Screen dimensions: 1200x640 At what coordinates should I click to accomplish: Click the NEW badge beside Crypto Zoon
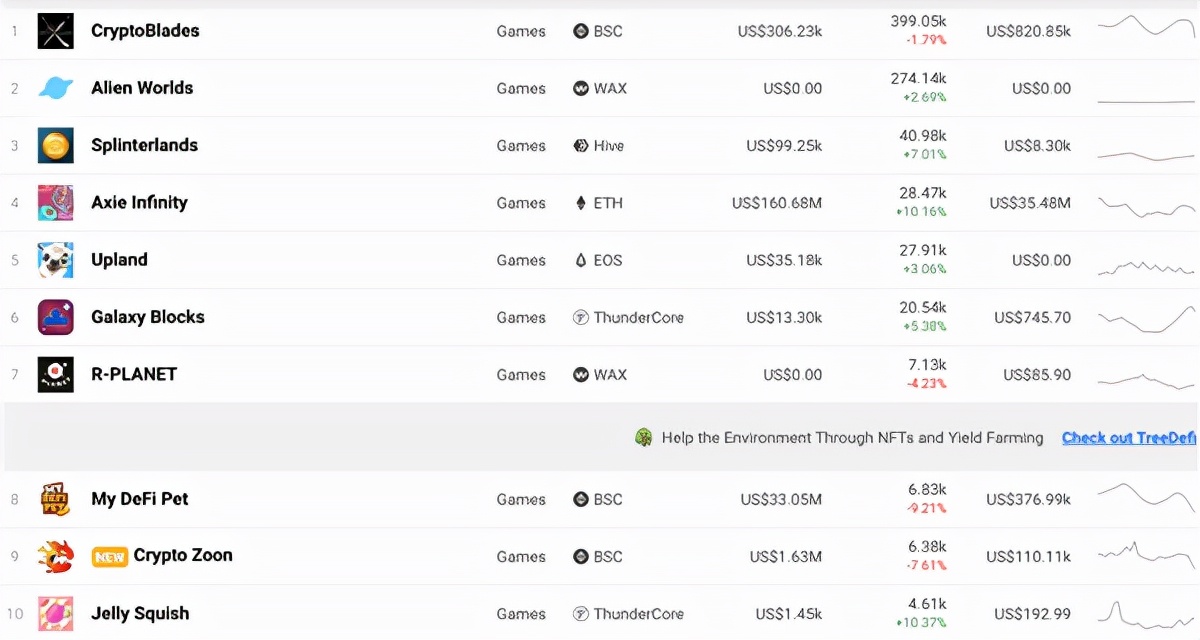point(110,557)
